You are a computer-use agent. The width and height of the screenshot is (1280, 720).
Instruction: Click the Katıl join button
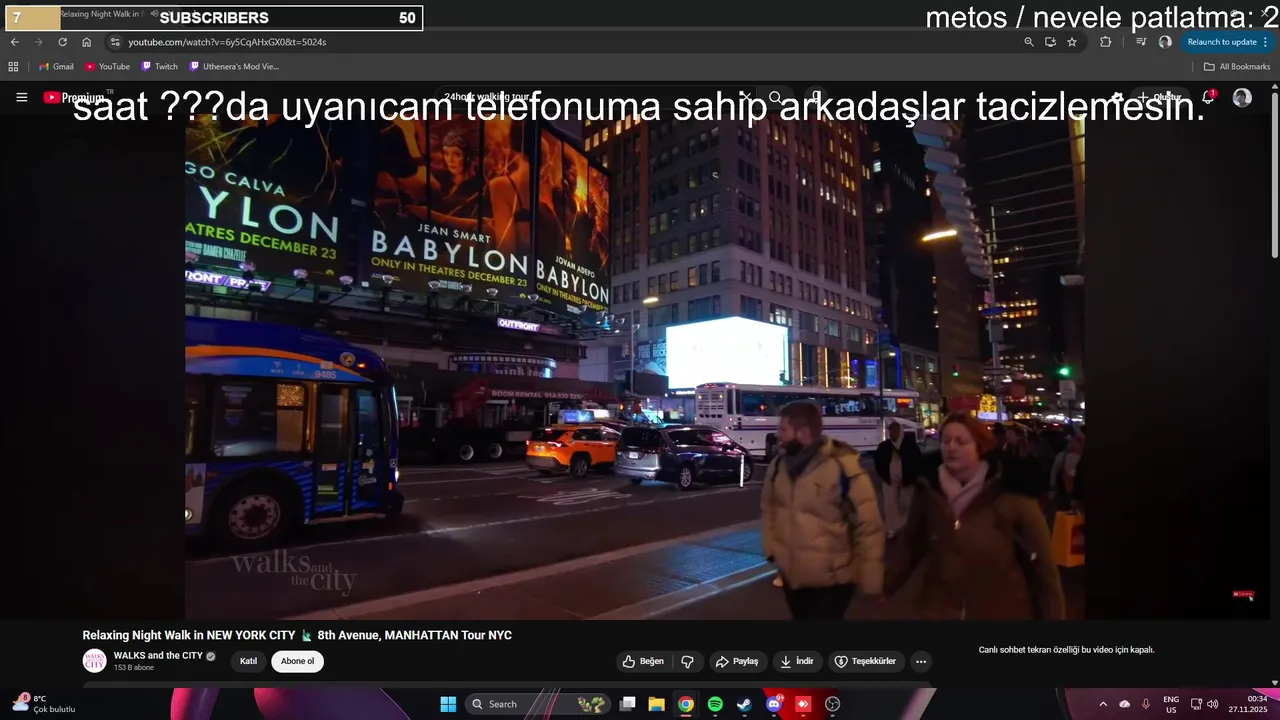coord(248,661)
